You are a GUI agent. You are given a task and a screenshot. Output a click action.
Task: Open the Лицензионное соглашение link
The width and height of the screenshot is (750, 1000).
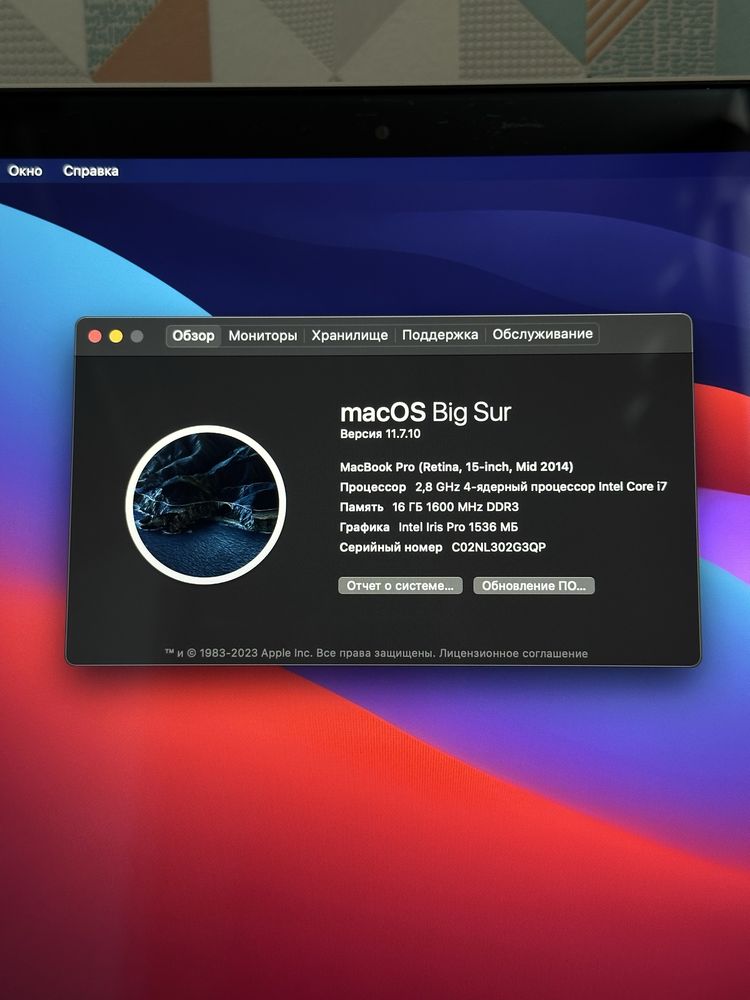[x=513, y=653]
